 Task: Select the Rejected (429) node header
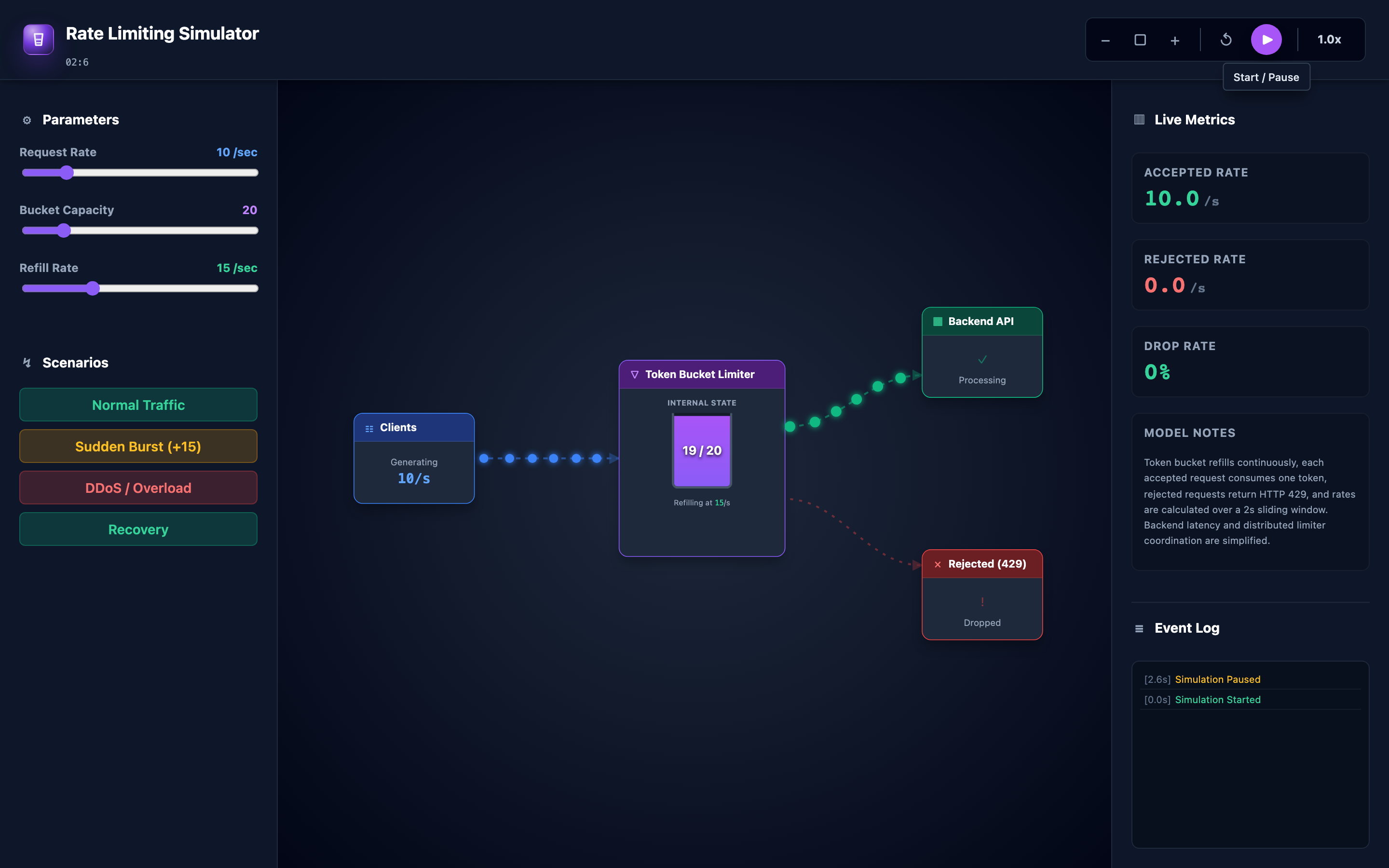pos(982,564)
